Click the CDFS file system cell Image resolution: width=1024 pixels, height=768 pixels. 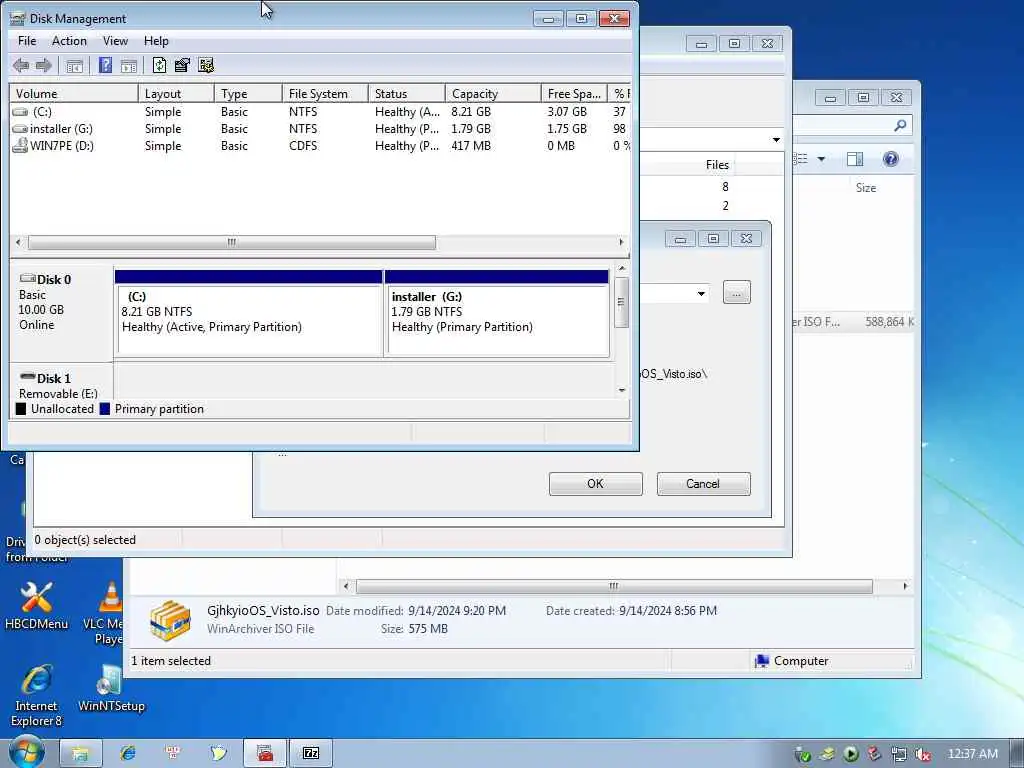click(x=303, y=146)
